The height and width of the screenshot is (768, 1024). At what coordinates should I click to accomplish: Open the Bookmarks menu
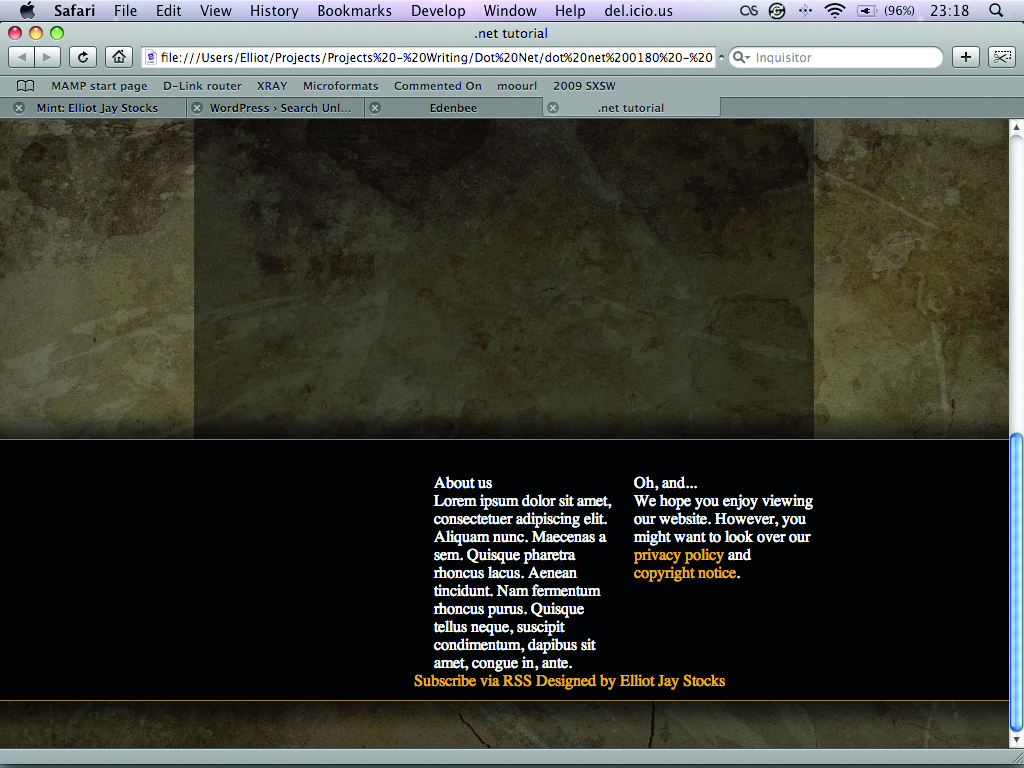[x=355, y=10]
